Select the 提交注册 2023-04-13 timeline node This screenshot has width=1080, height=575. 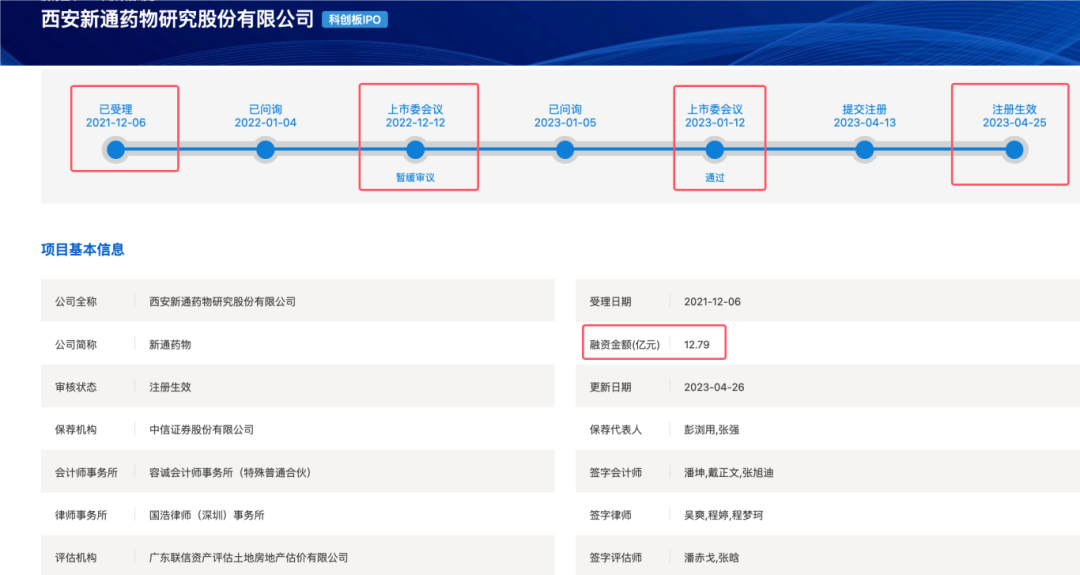pos(864,149)
